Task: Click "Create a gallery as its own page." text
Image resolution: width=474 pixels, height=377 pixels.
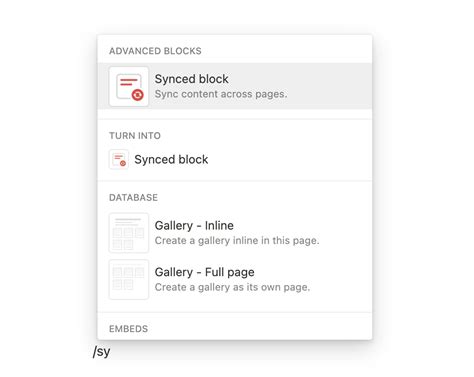Action: [x=232, y=287]
